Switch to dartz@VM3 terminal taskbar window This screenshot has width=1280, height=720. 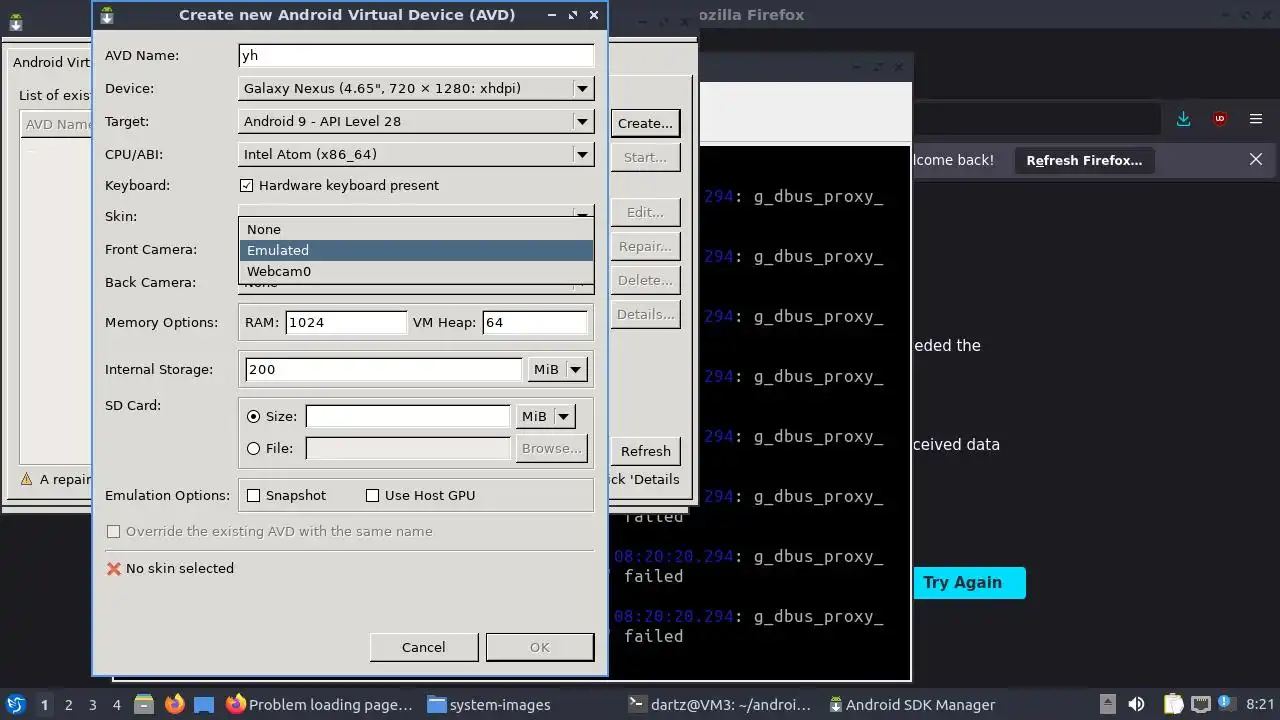tap(720, 705)
